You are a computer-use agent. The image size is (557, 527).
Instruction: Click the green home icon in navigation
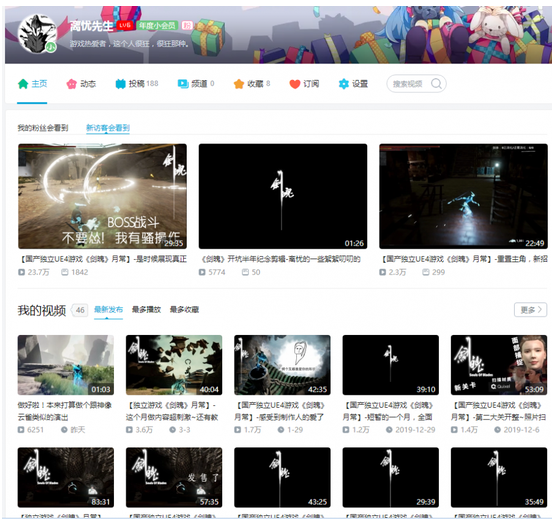click(23, 84)
